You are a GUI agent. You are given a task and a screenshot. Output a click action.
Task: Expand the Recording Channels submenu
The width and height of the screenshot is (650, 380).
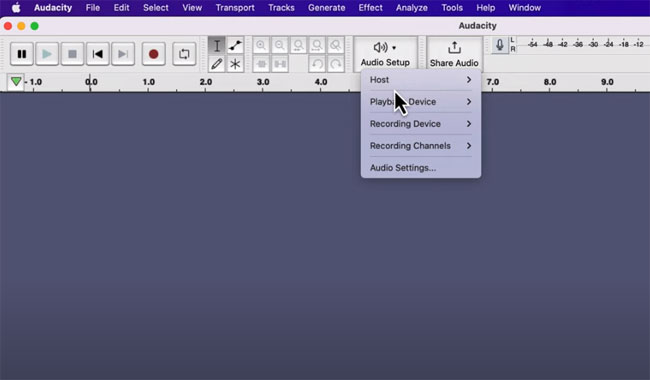pos(421,145)
